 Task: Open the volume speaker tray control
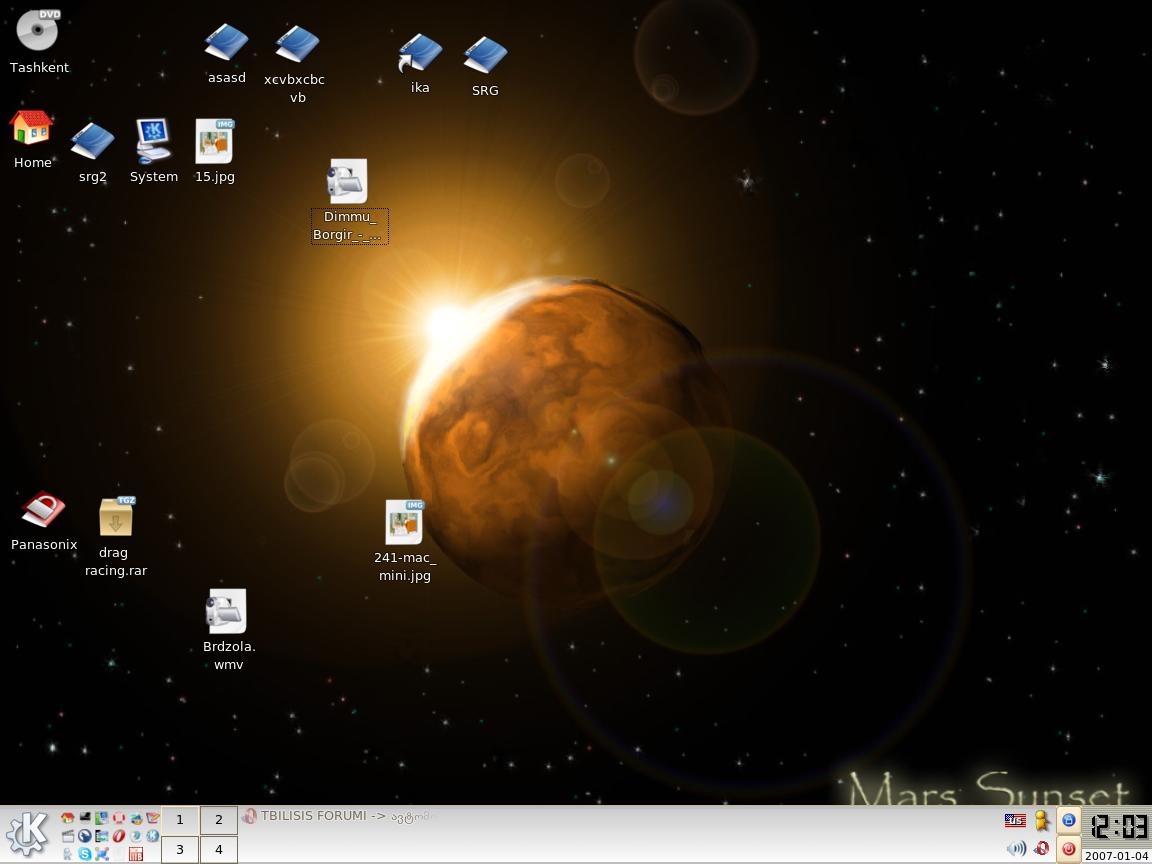pyautogui.click(x=1016, y=848)
